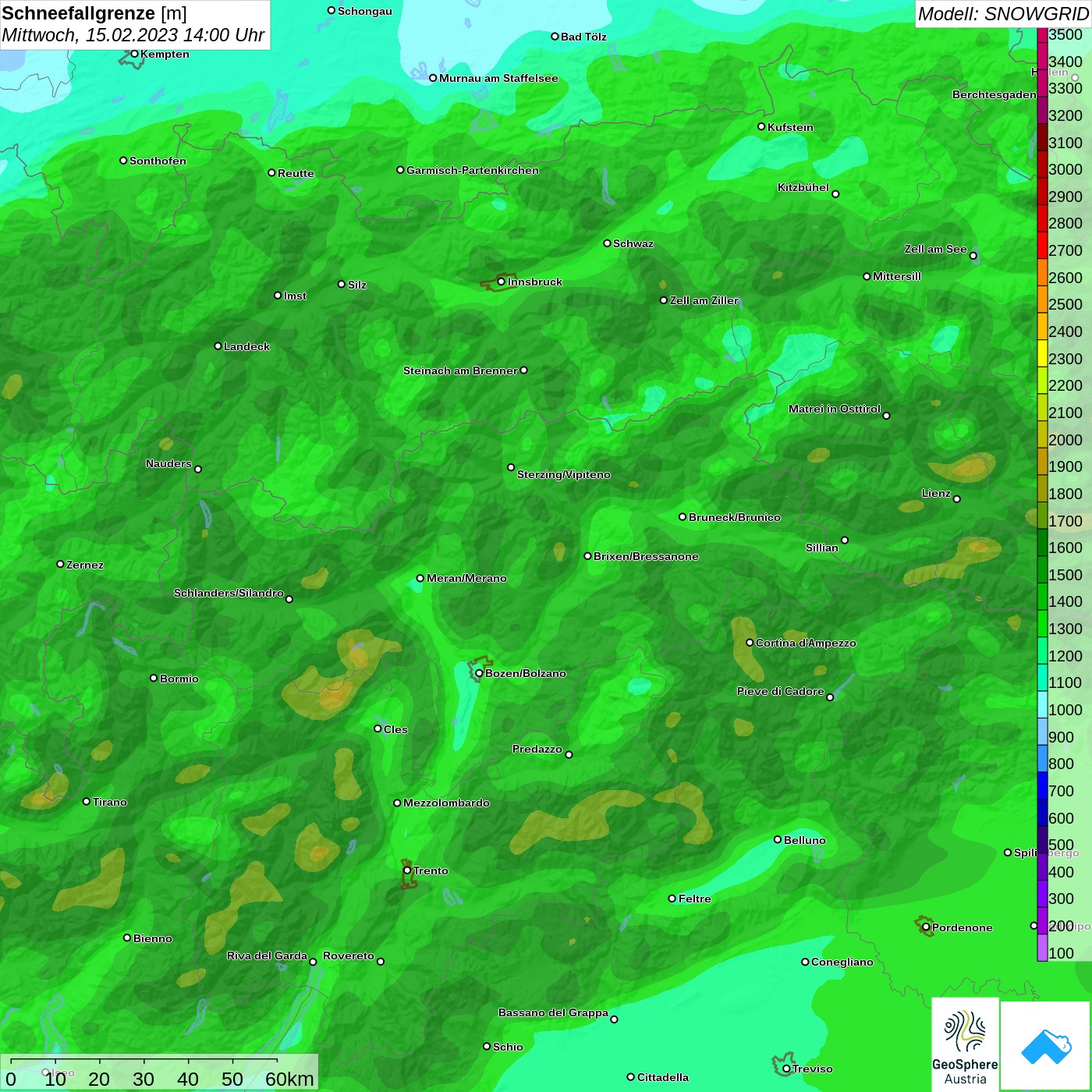Click the Lienz location dot
Image resolution: width=1092 pixels, height=1092 pixels.
957,499
